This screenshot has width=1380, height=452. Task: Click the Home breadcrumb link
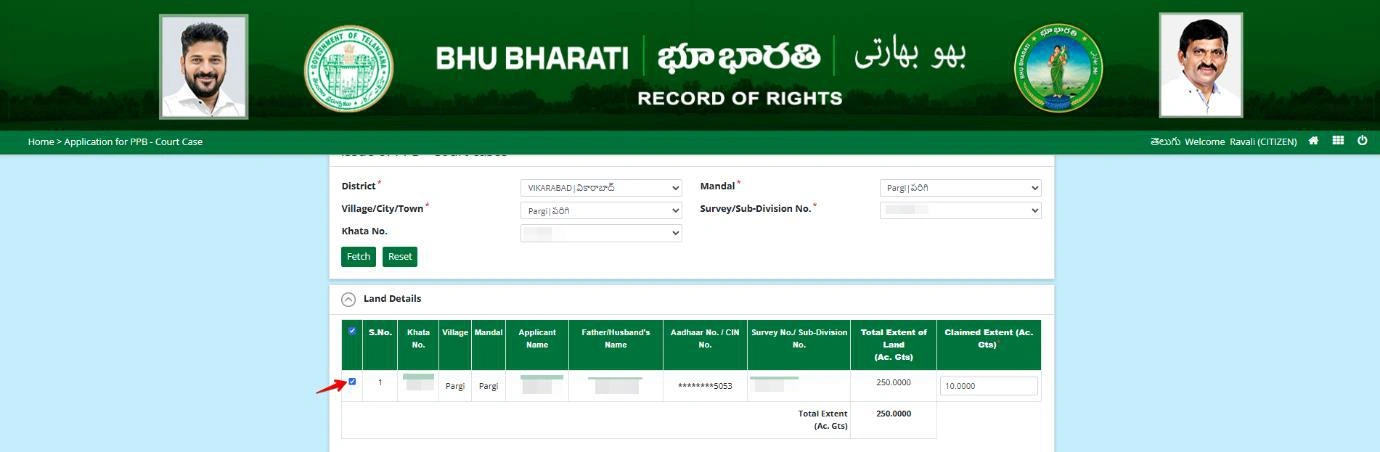click(x=41, y=142)
